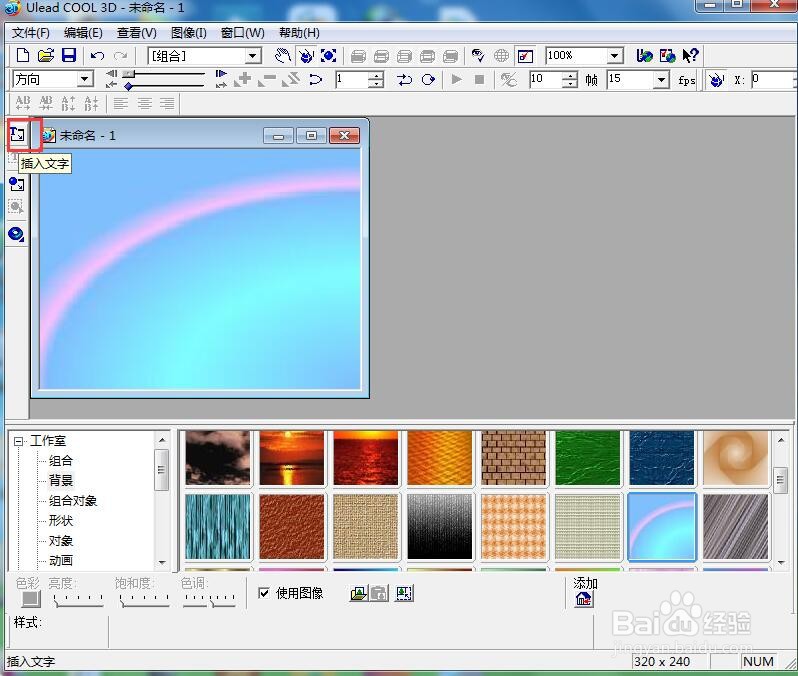Viewport: 798px width, 676px height.
Task: Save the project with the floppy icon
Action: click(69, 55)
